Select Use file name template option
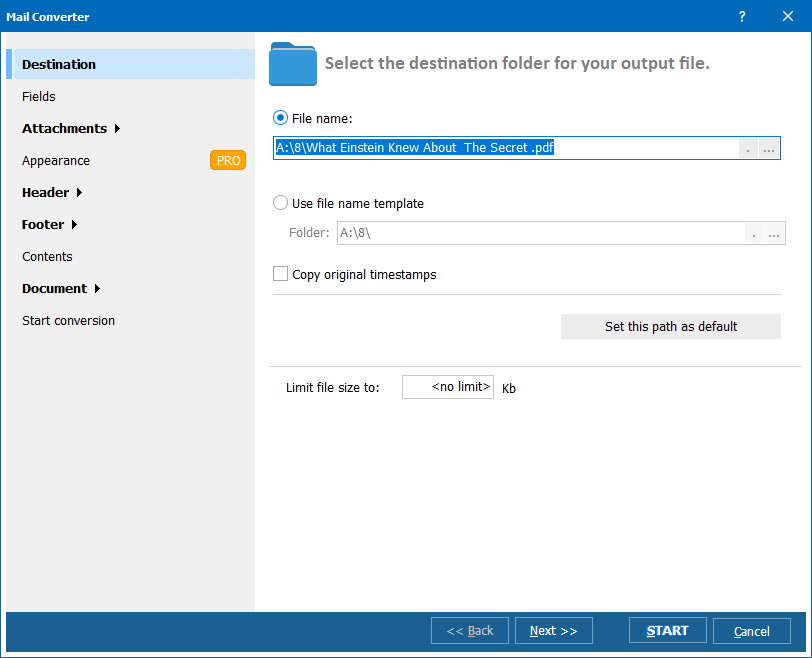This screenshot has height=658, width=812. [x=281, y=203]
